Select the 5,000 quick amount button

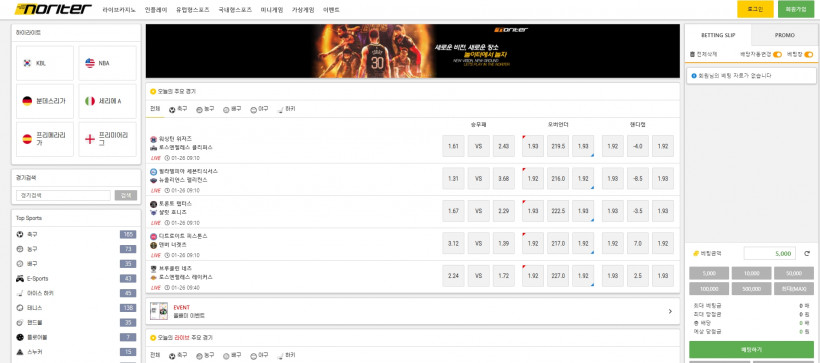click(x=709, y=274)
